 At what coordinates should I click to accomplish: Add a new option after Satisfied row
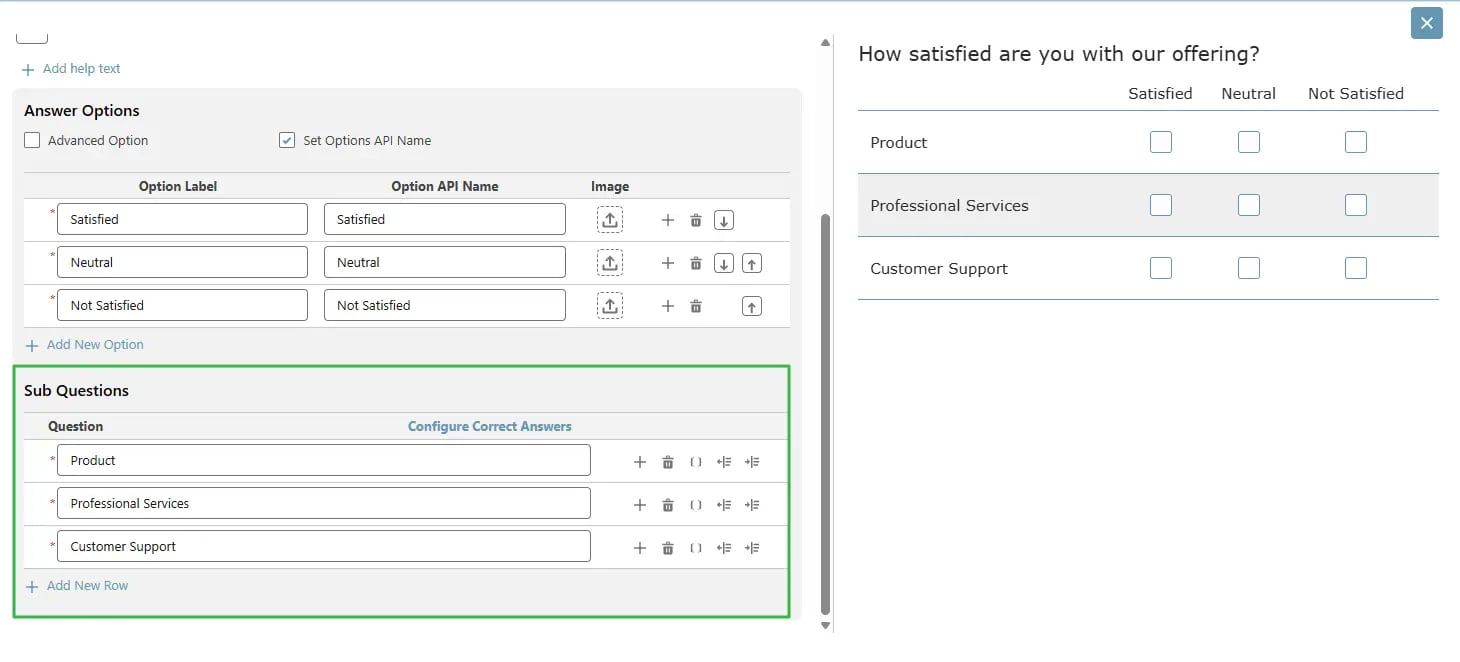pyautogui.click(x=668, y=220)
